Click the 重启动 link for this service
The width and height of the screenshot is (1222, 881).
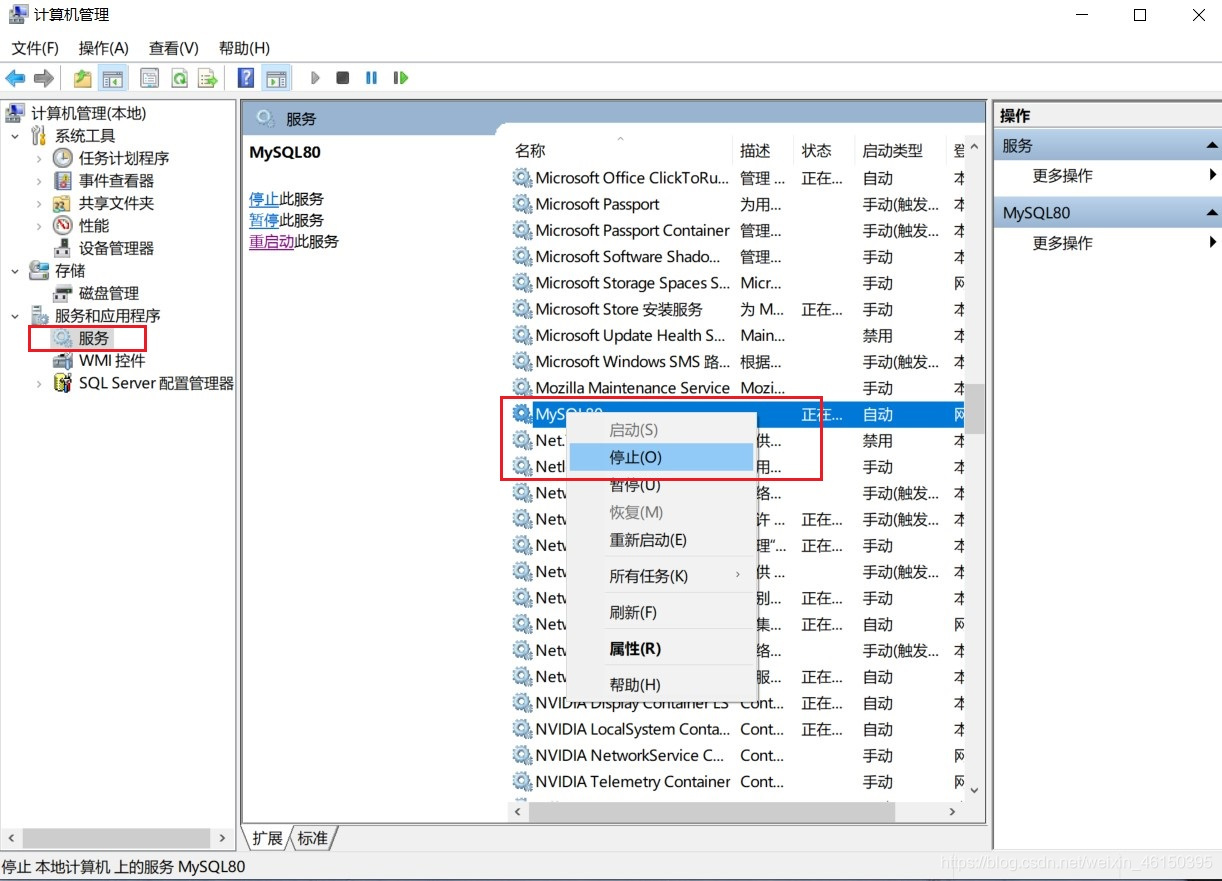pos(271,241)
